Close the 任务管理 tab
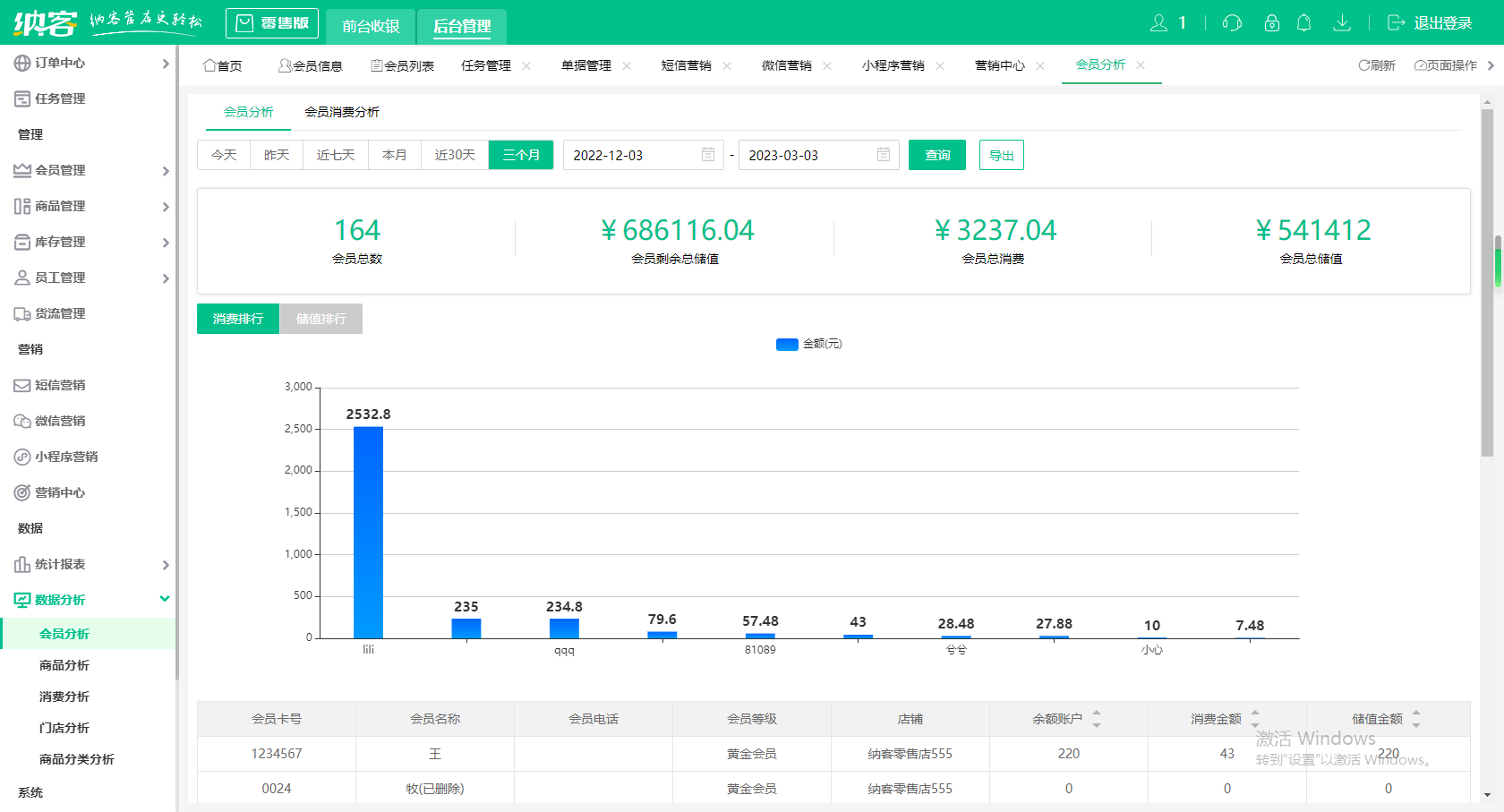 coord(526,65)
